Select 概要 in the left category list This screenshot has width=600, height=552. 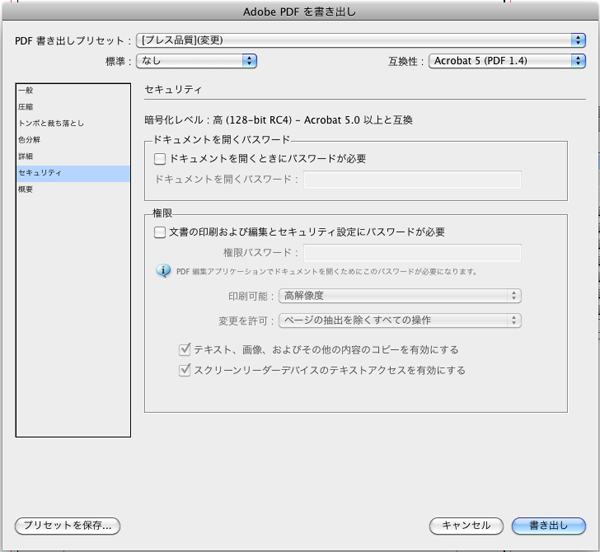click(73, 189)
